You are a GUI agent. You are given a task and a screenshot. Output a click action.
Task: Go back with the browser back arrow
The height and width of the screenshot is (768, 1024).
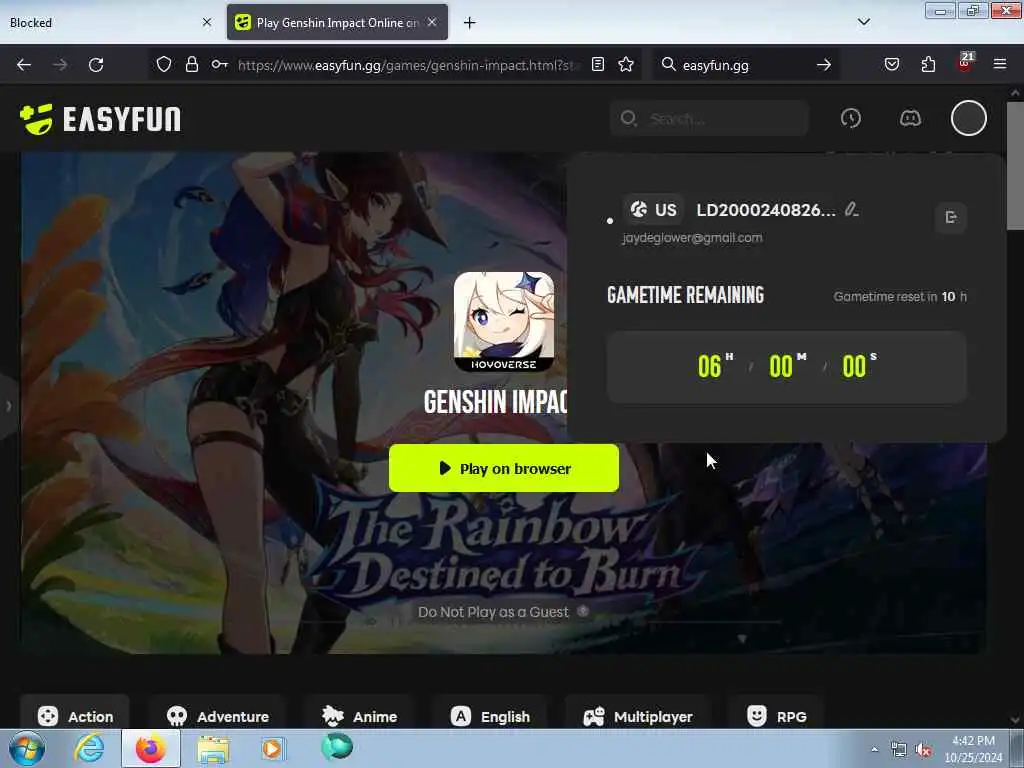click(24, 65)
